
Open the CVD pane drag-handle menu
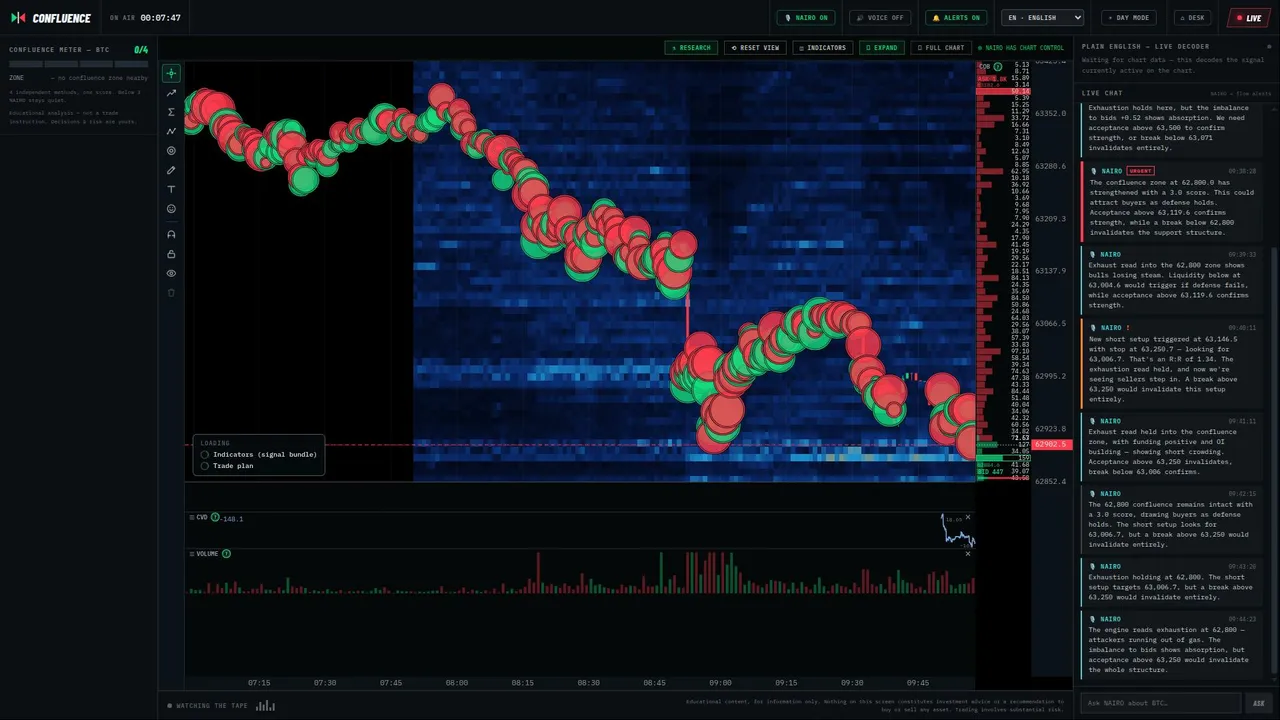tap(191, 518)
